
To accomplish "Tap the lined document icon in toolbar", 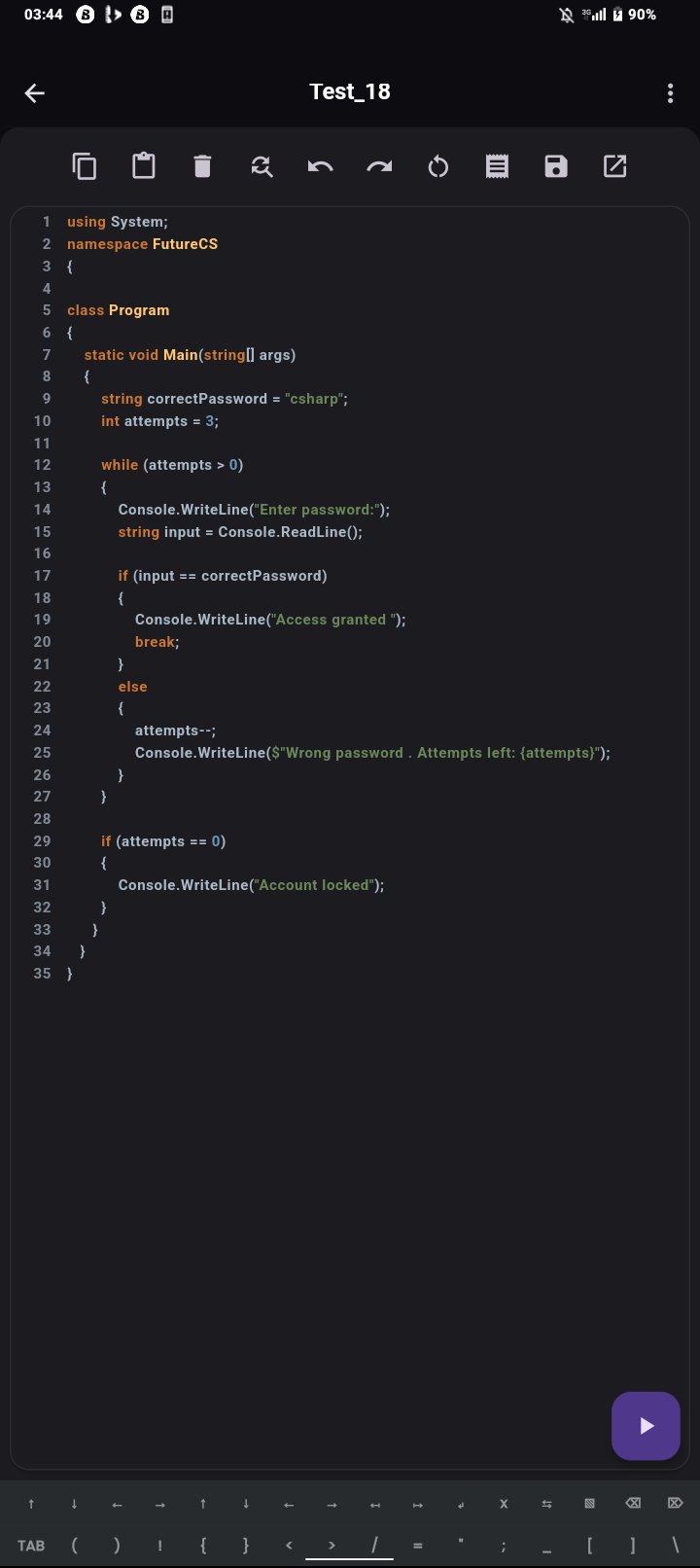I will point(497,166).
